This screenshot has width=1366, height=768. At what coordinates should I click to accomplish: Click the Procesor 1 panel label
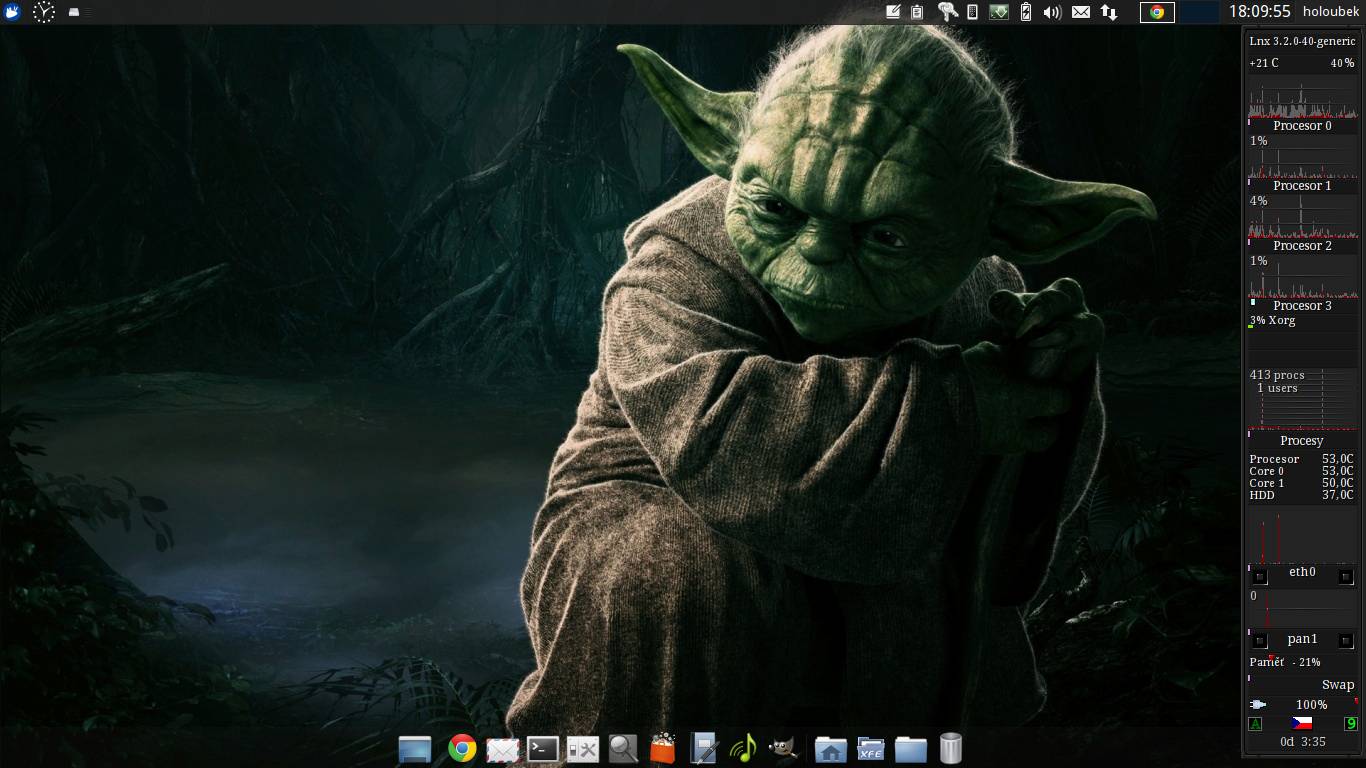(x=1302, y=186)
